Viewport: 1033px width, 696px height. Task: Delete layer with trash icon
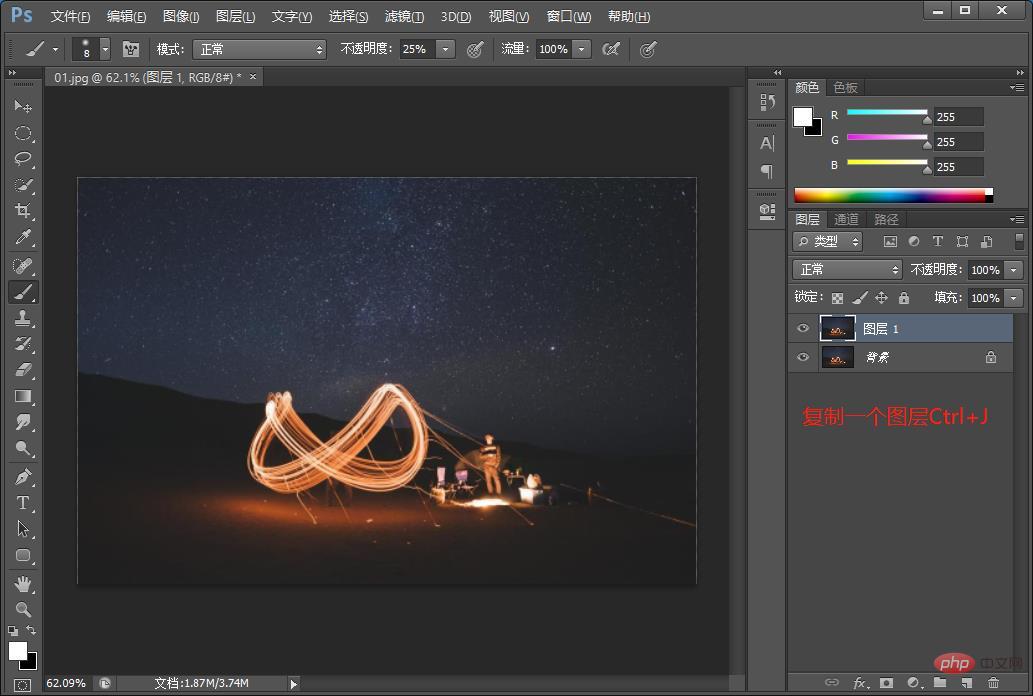pyautogui.click(x=993, y=683)
